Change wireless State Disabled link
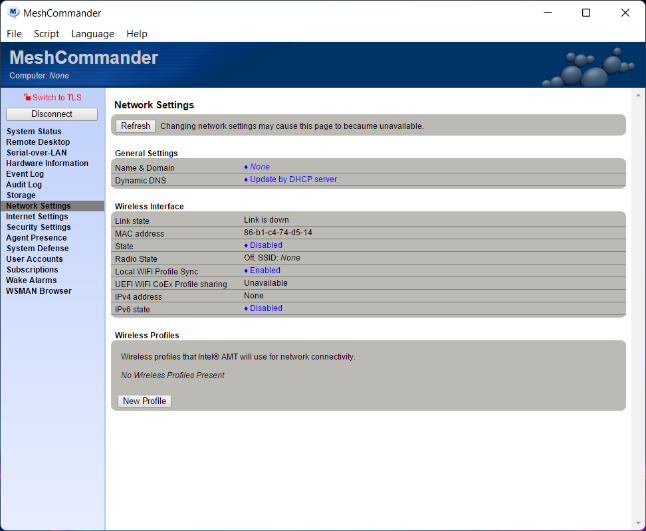646x531 pixels. coord(266,245)
